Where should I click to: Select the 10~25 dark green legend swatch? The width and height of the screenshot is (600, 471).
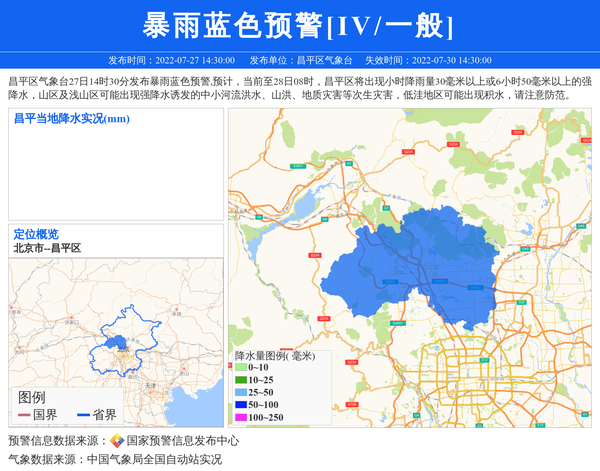[x=240, y=381]
